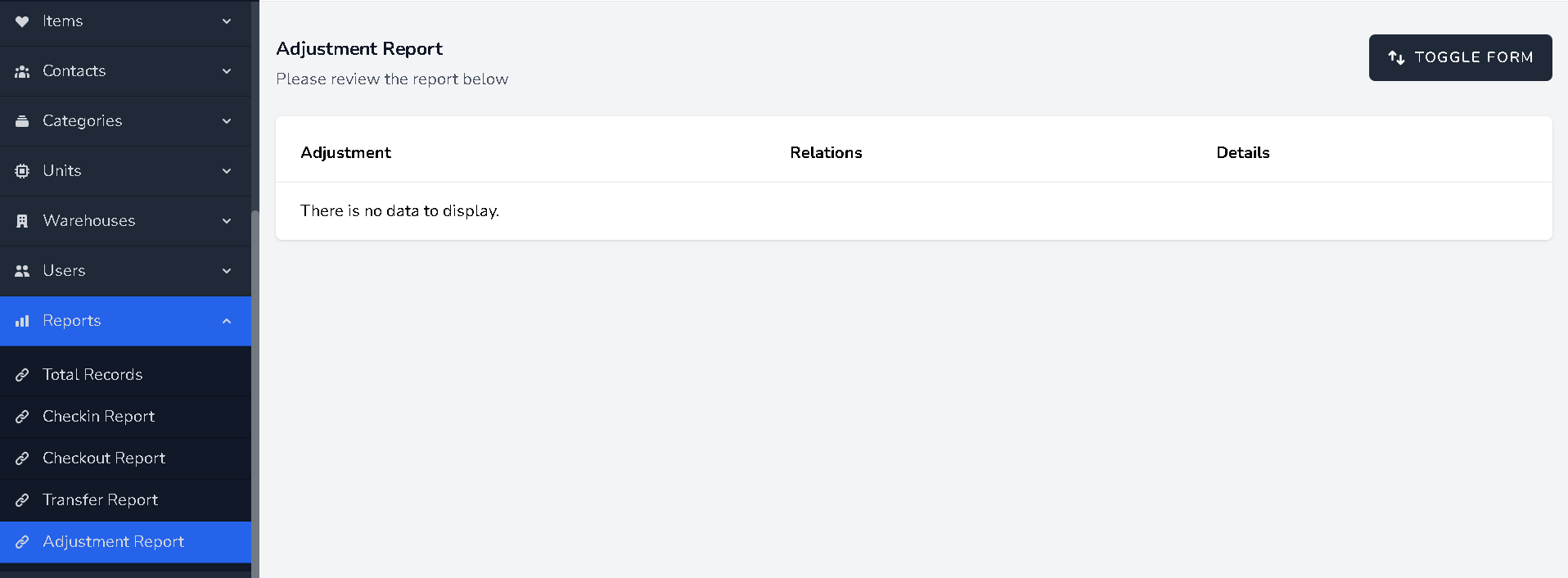The image size is (1568, 578).
Task: Click the arrows icon inside Toggle Form button
Action: tap(1395, 57)
